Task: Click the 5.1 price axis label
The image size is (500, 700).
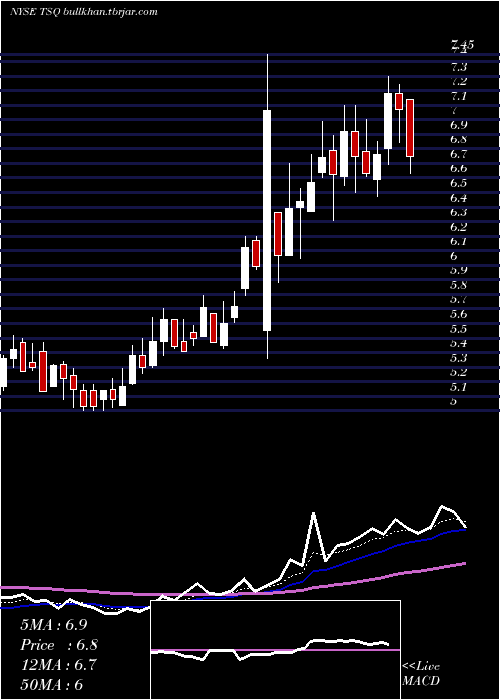Action: point(459,387)
